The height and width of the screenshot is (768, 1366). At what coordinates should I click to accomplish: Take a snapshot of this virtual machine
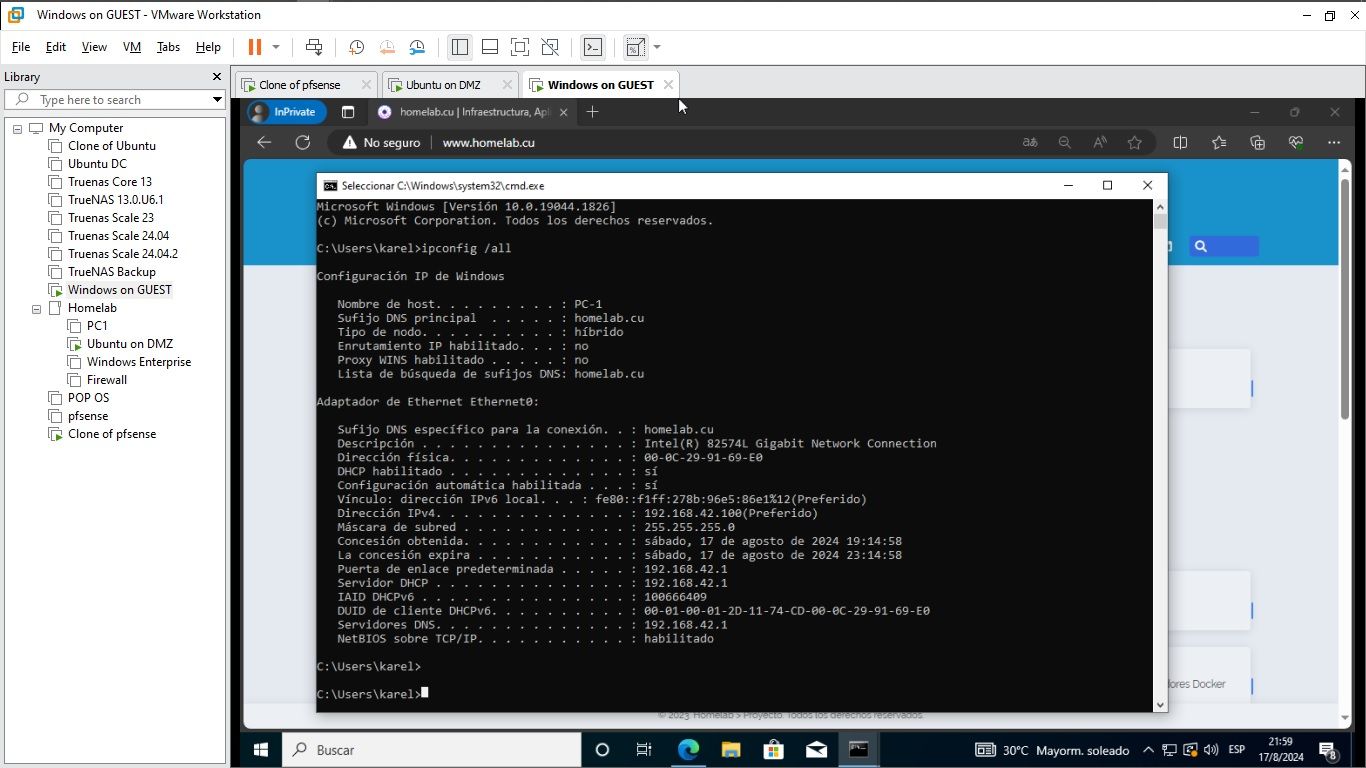[356, 47]
